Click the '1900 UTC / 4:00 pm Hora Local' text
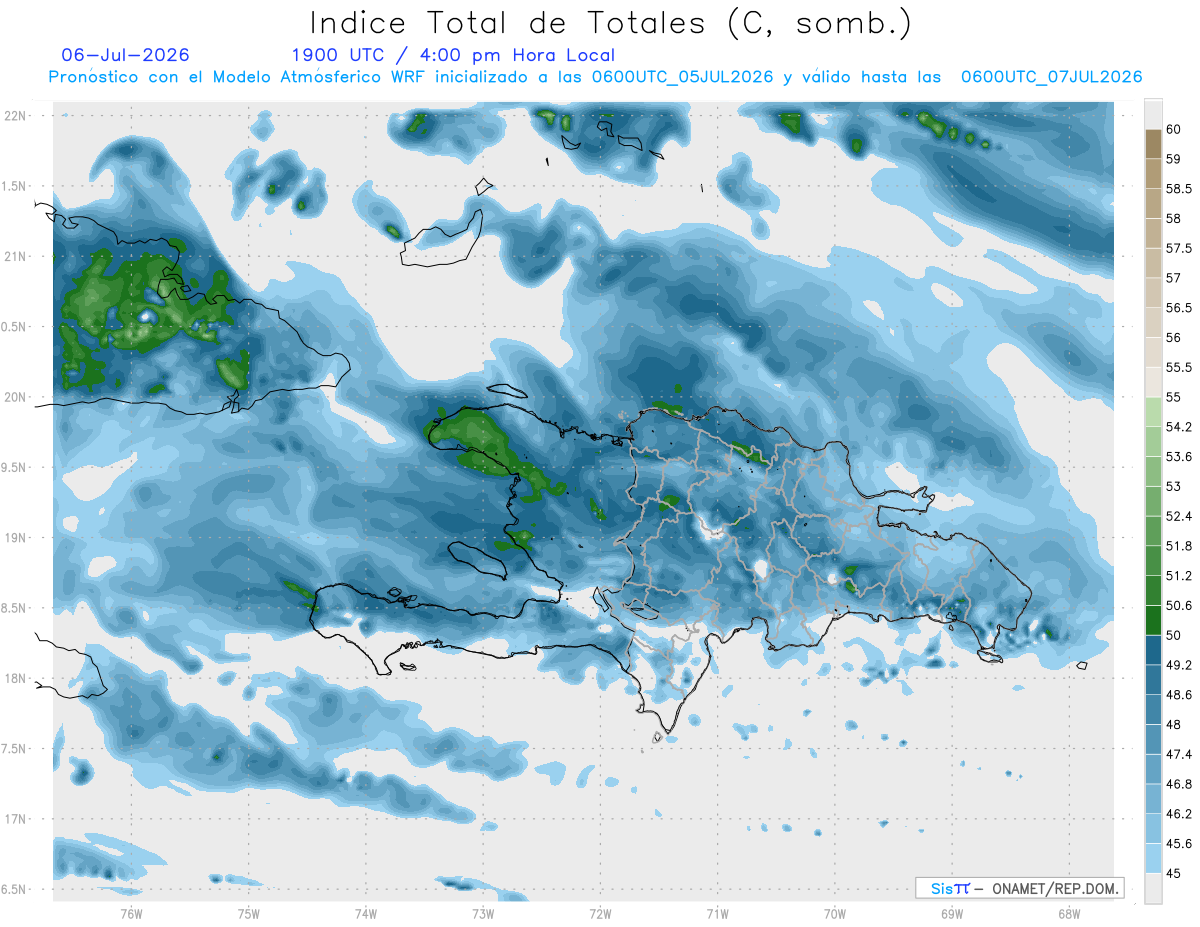Viewport: 1200px width, 927px height. coord(453,55)
